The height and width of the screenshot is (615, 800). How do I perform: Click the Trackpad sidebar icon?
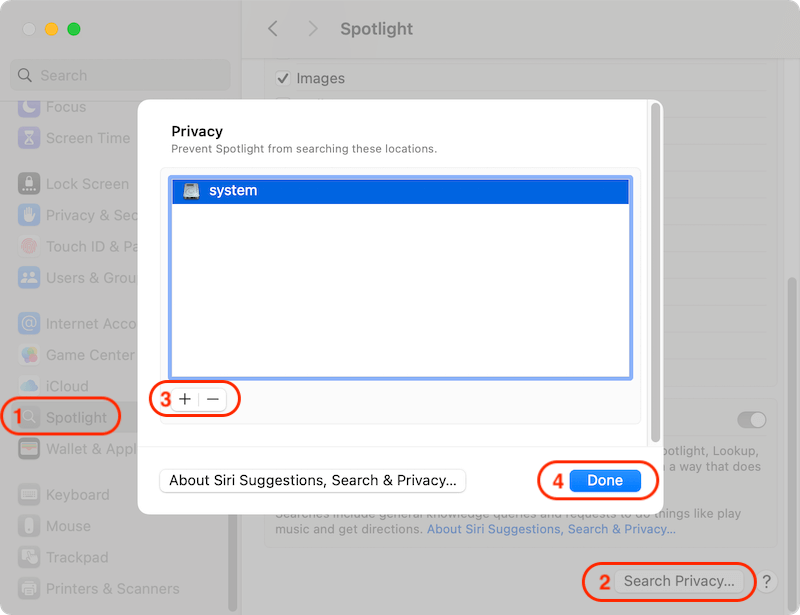pyautogui.click(x=29, y=557)
